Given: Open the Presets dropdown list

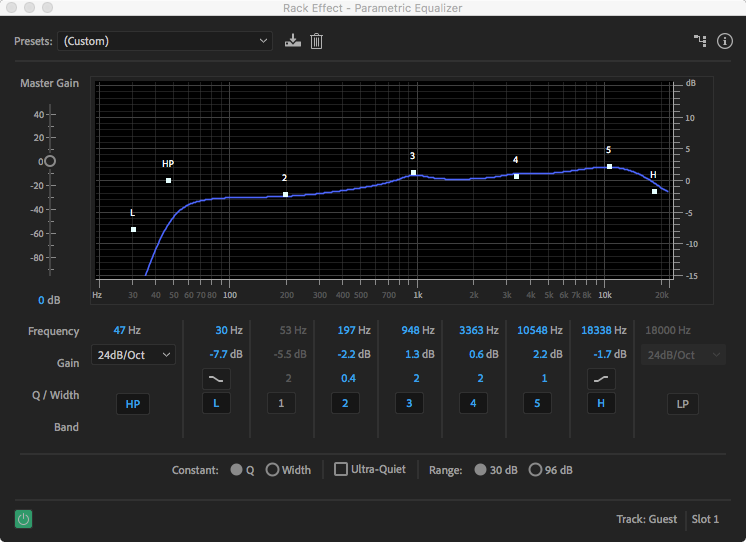Looking at the screenshot, I should click(165, 41).
